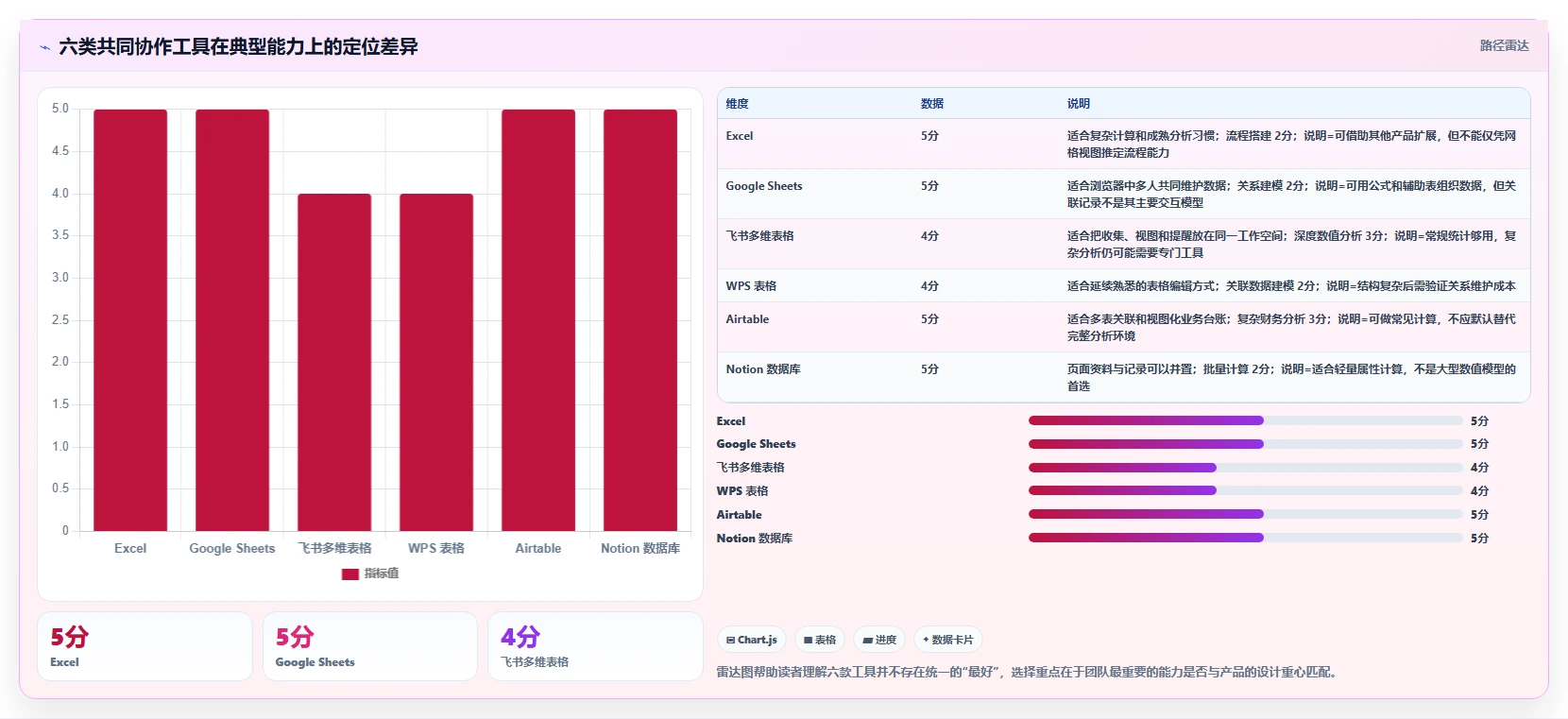Click the Airtable progress bar
This screenshot has width=1568, height=719.
click(1245, 514)
